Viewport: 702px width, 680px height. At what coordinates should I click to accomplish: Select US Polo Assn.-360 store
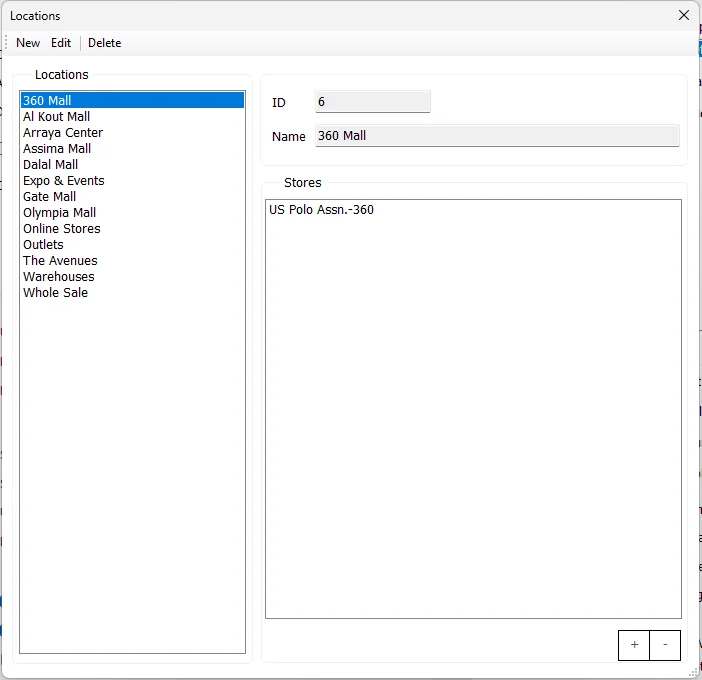473,210
